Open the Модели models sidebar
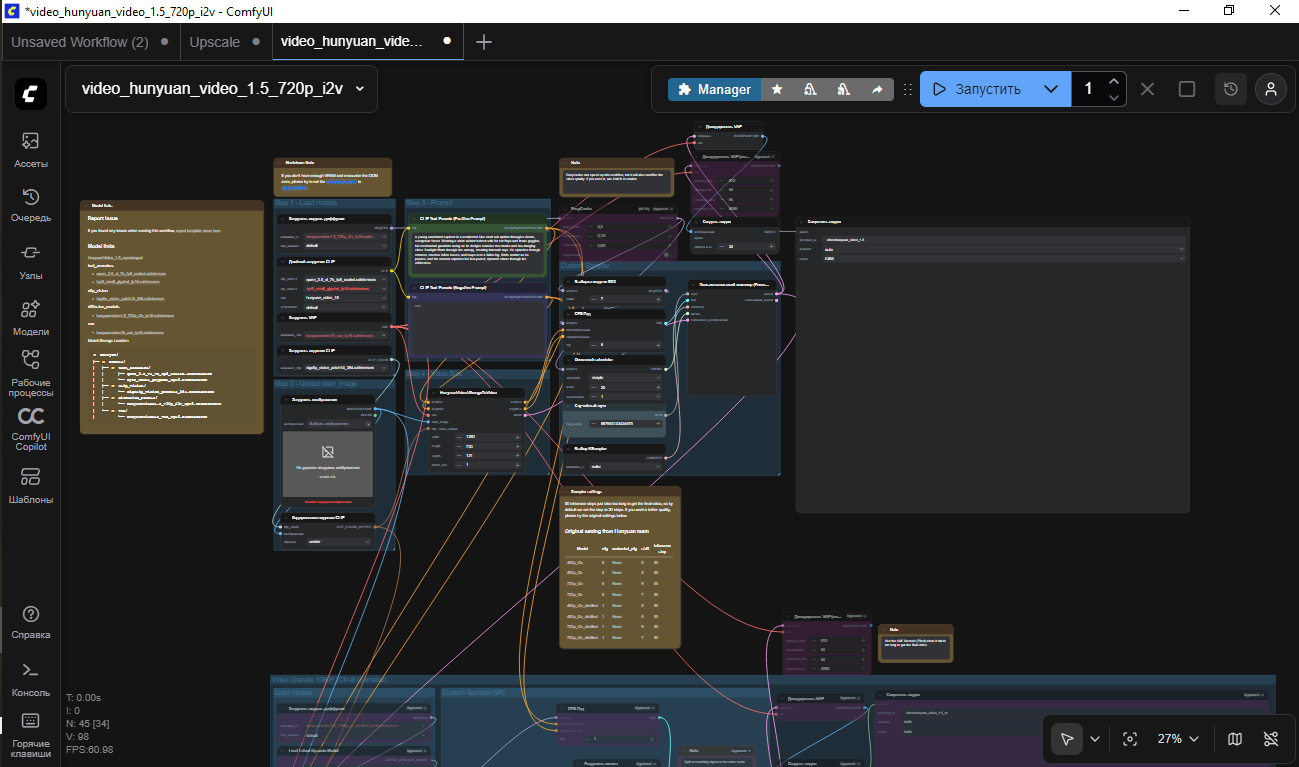 tap(30, 318)
